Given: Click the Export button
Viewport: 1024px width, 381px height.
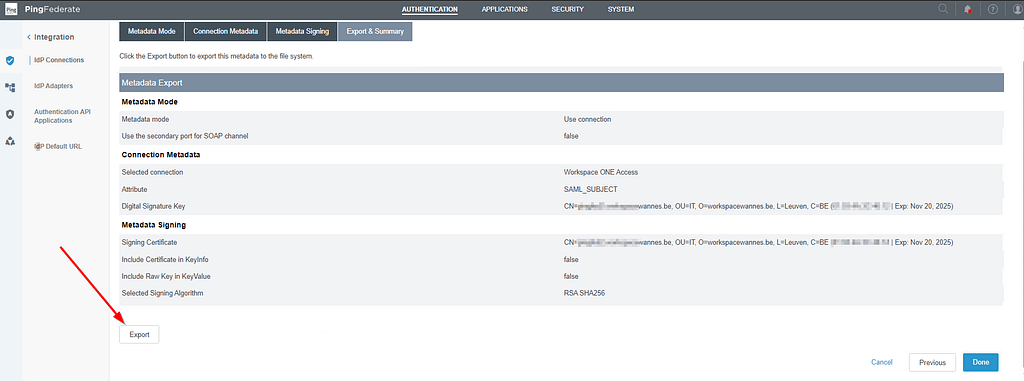Looking at the screenshot, I should [139, 335].
